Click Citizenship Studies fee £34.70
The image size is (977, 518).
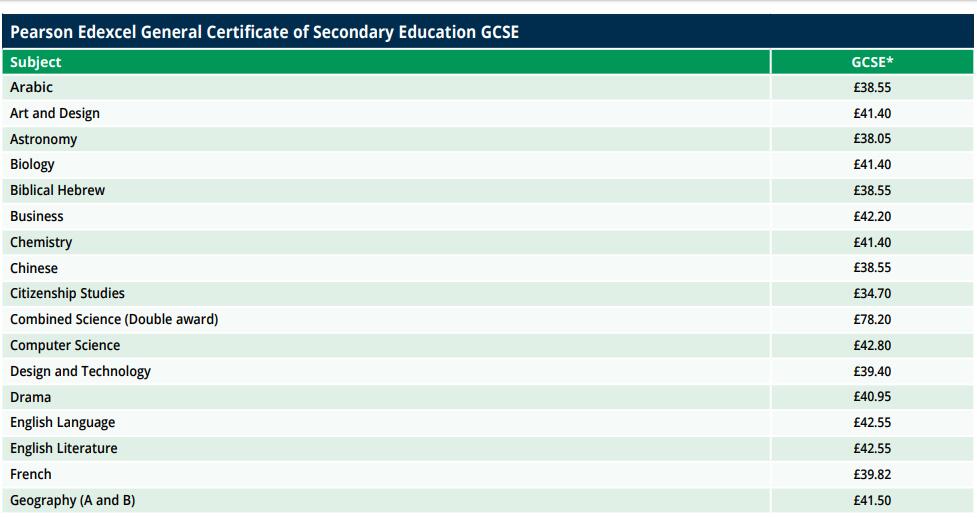pyautogui.click(x=872, y=293)
